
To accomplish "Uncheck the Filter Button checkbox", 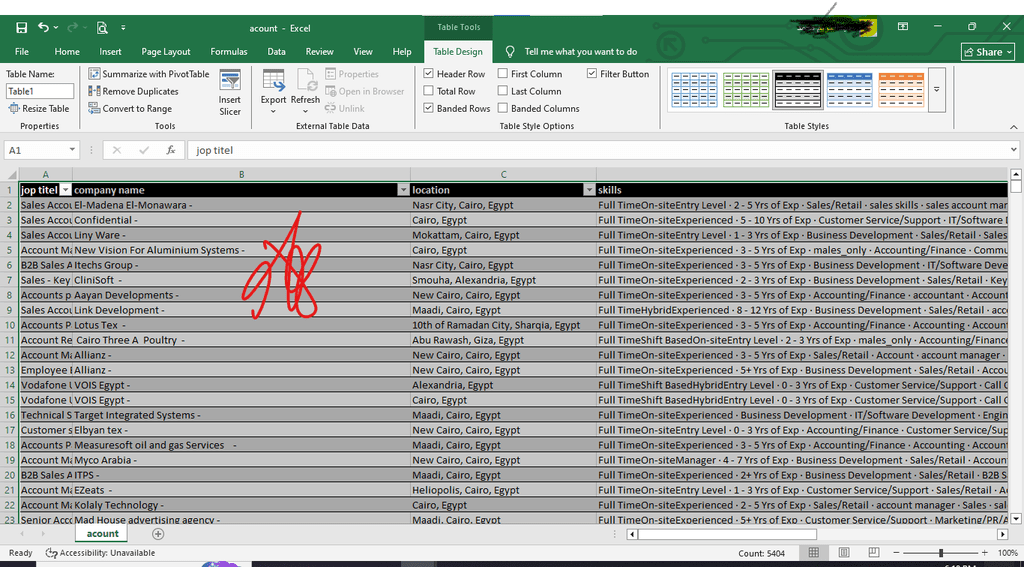I will click(592, 74).
